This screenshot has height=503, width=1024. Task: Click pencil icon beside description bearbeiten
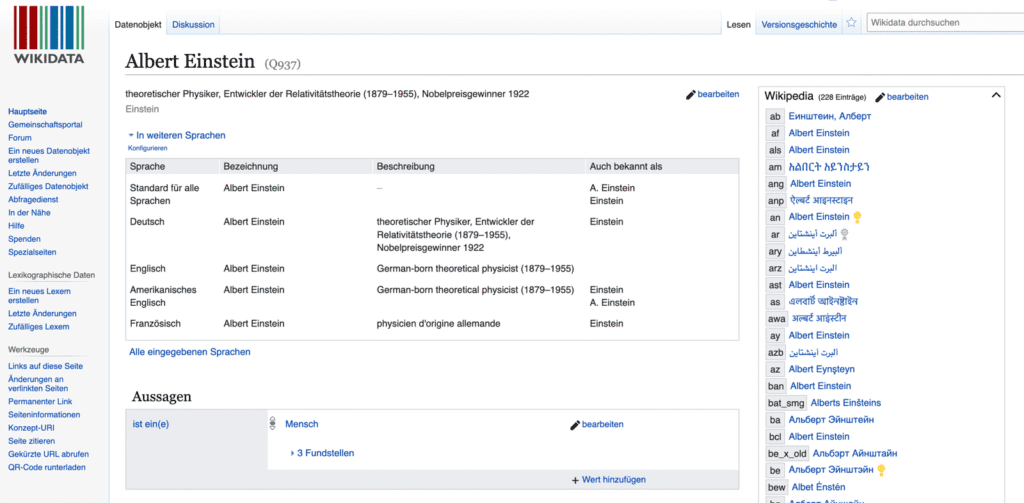tap(691, 95)
